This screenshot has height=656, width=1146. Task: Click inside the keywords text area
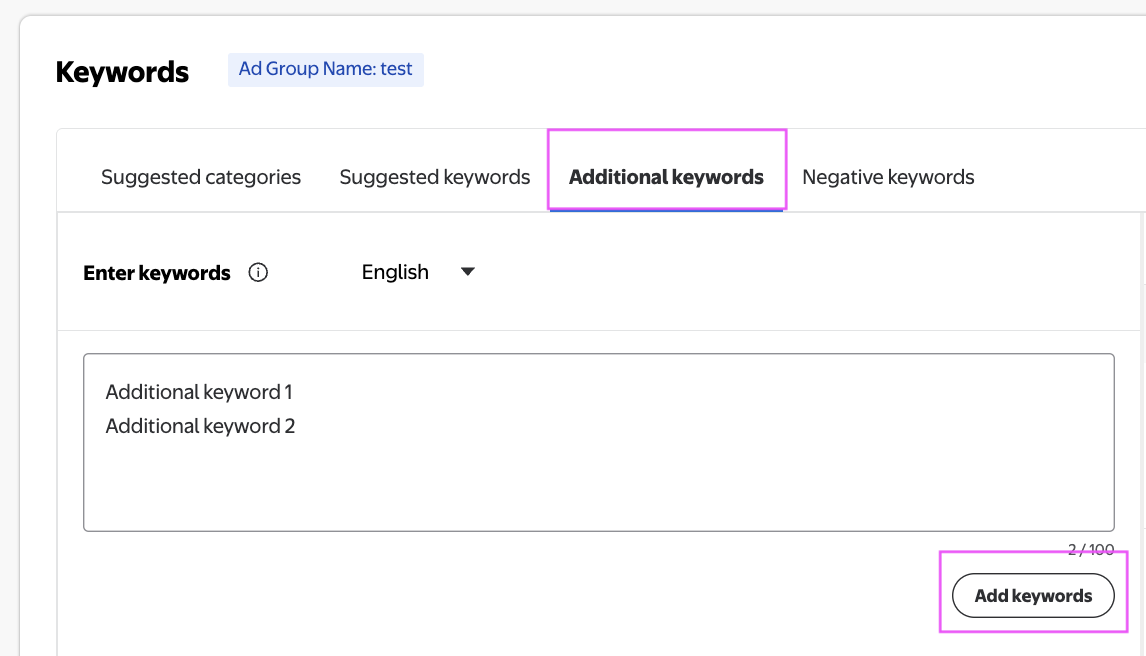pos(599,443)
